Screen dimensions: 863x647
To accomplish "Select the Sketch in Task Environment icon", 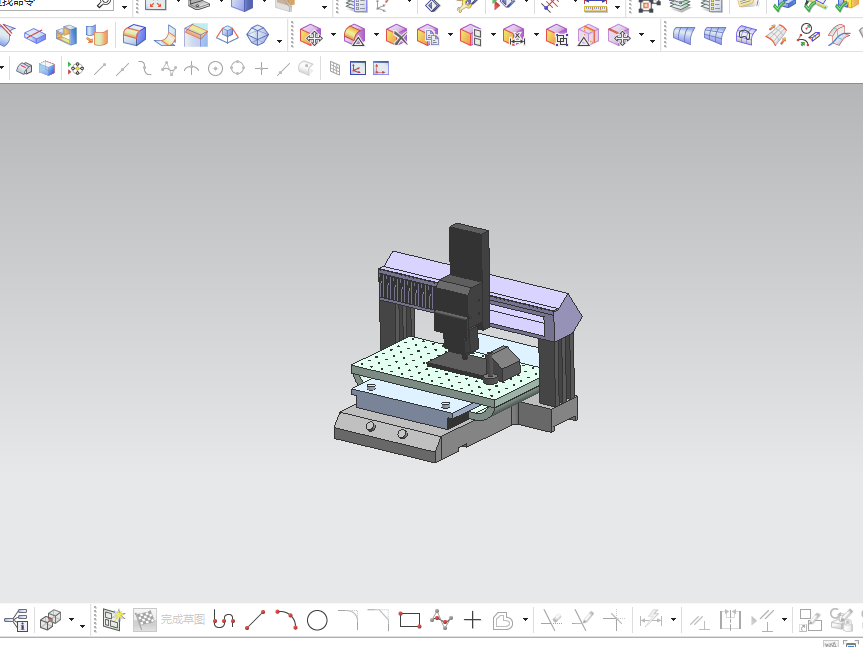I will [114, 620].
